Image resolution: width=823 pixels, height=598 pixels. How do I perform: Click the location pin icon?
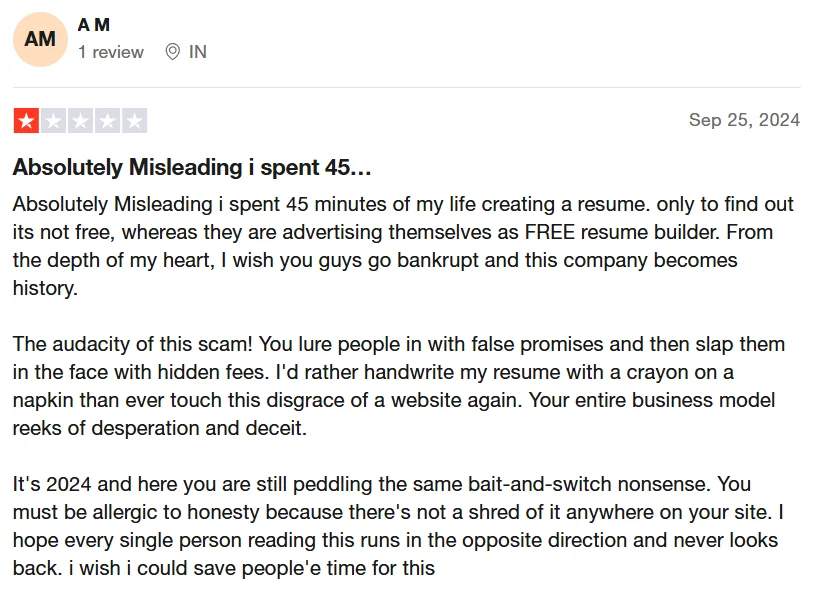pos(173,52)
